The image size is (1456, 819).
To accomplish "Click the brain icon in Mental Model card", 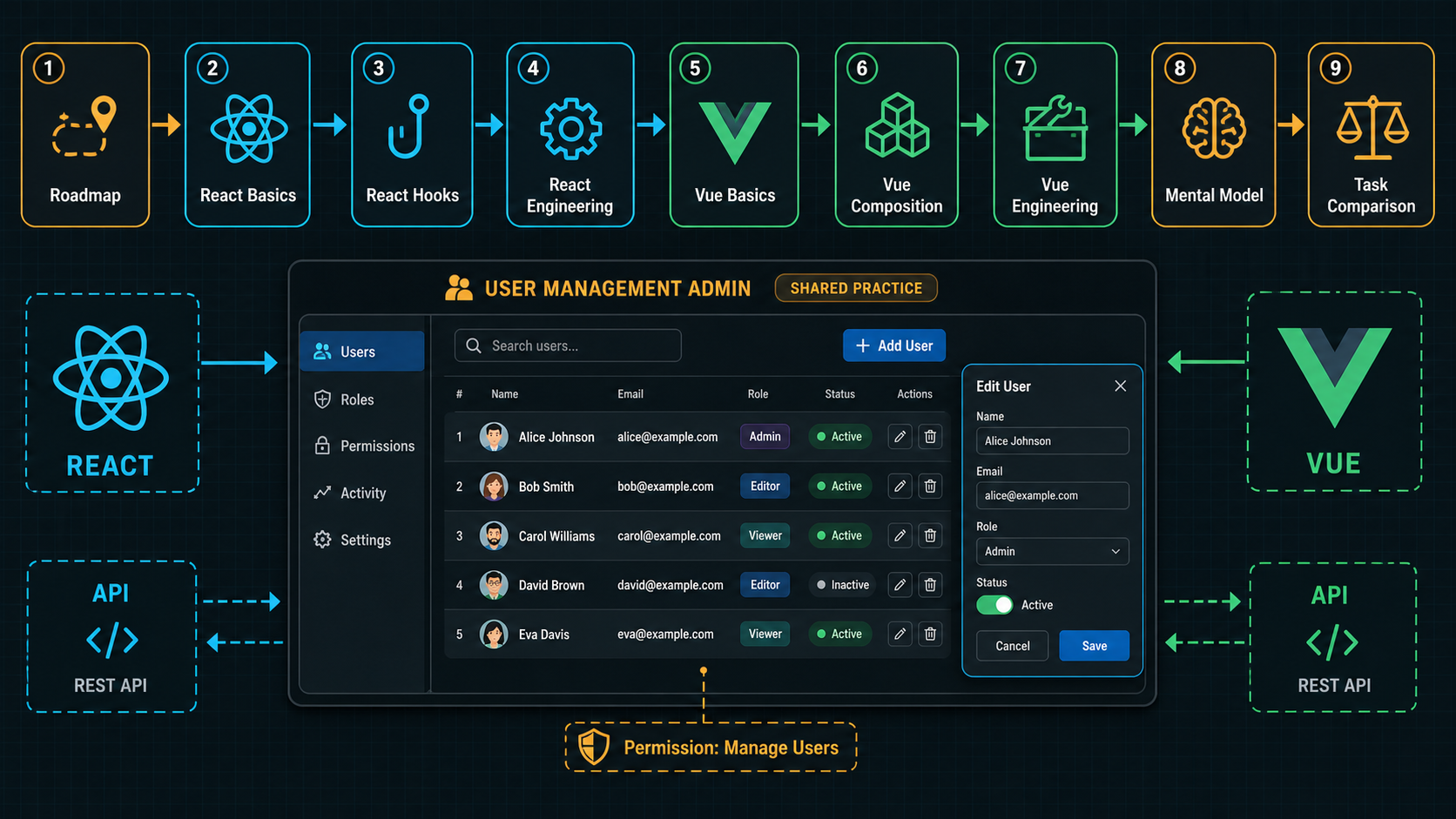I will (1214, 128).
